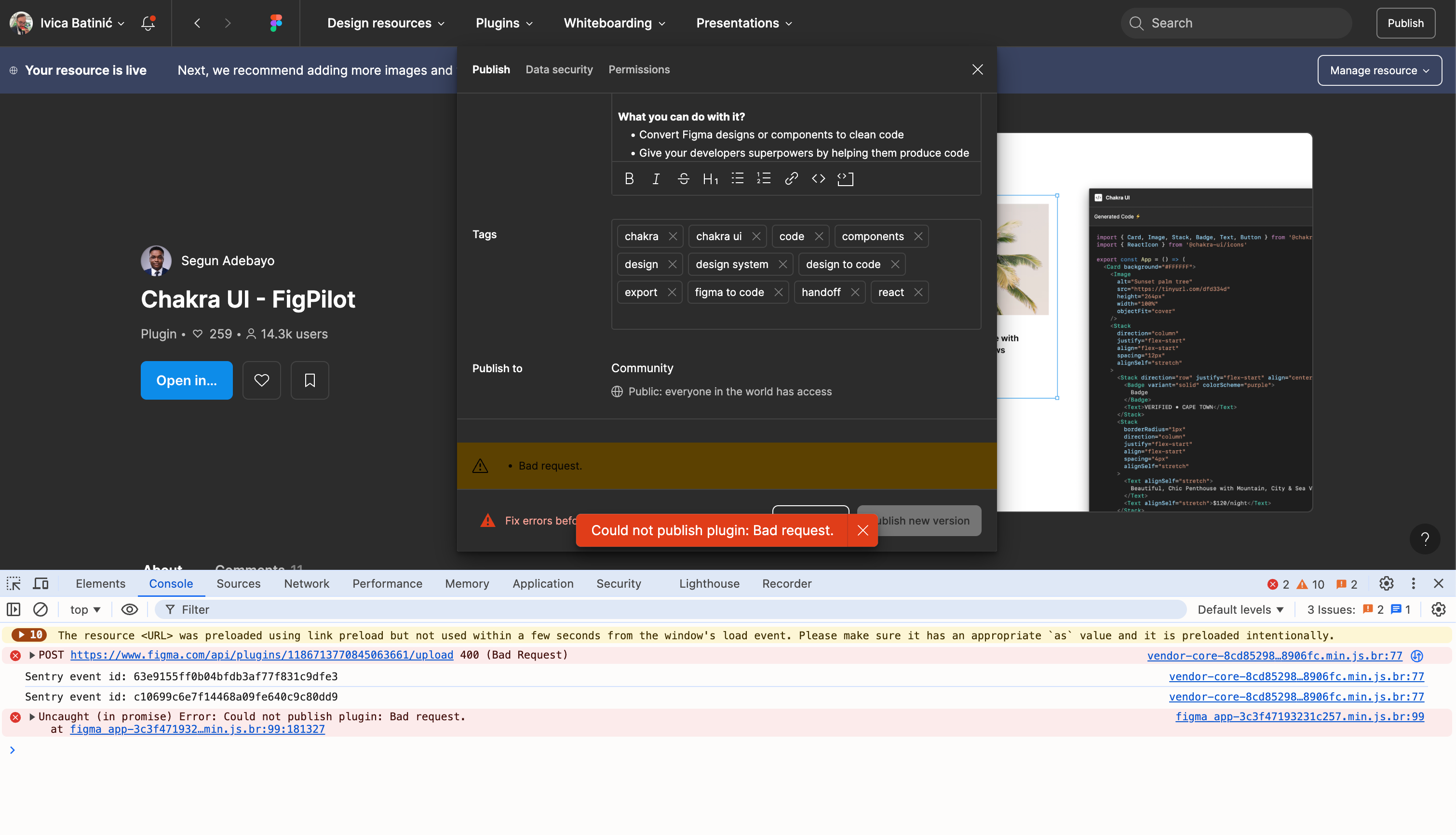The width and height of the screenshot is (1456, 835).
Task: Remove the handoff tag
Action: point(855,293)
